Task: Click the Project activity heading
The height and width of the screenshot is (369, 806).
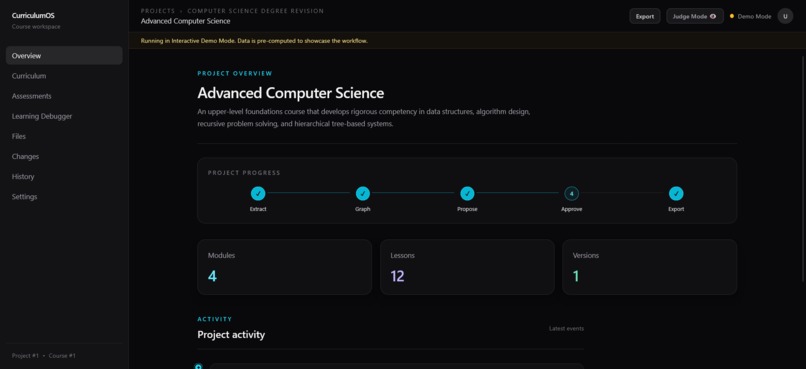Action: coord(231,335)
